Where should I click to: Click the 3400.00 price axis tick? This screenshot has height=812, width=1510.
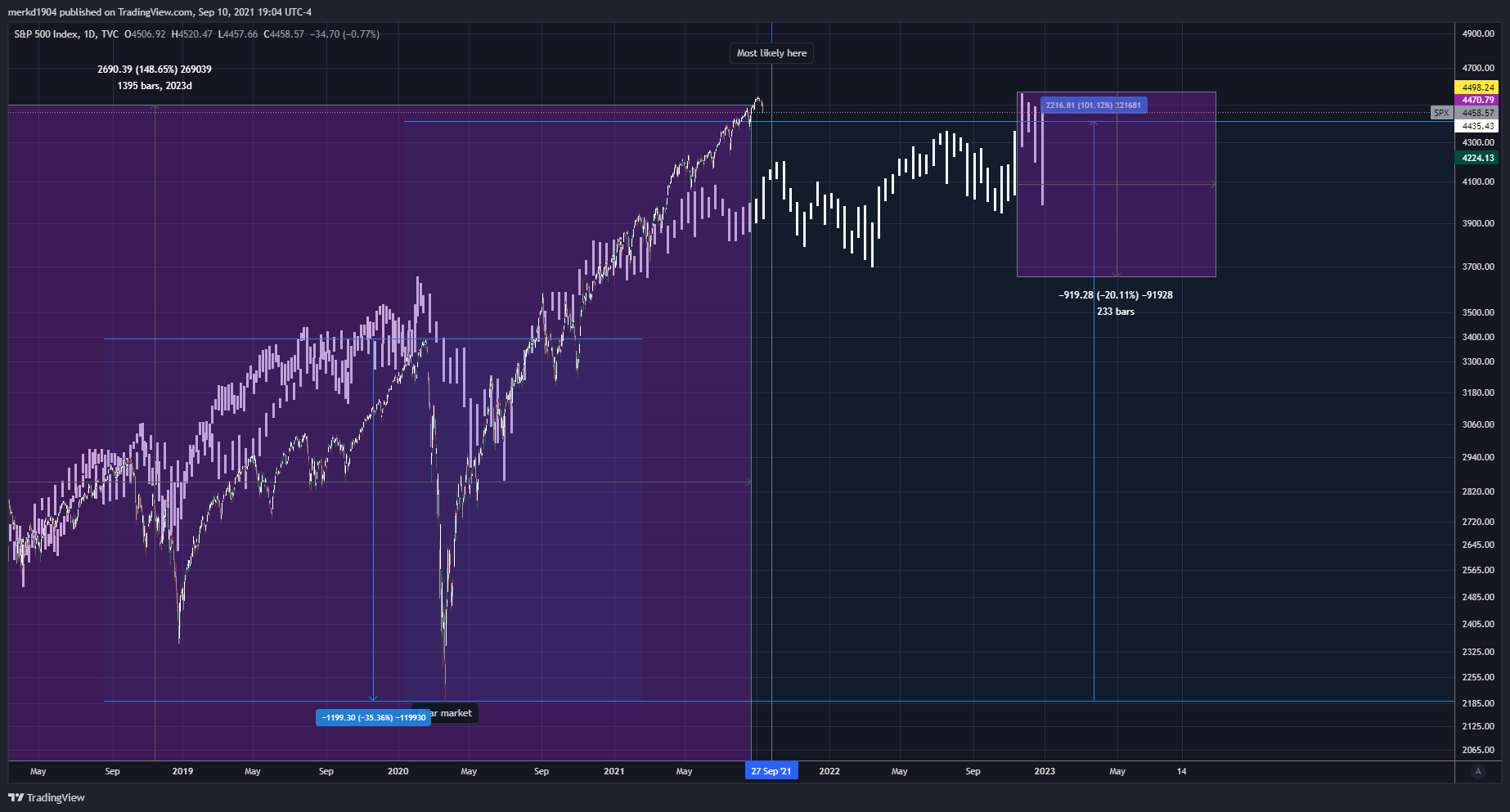click(x=1478, y=337)
